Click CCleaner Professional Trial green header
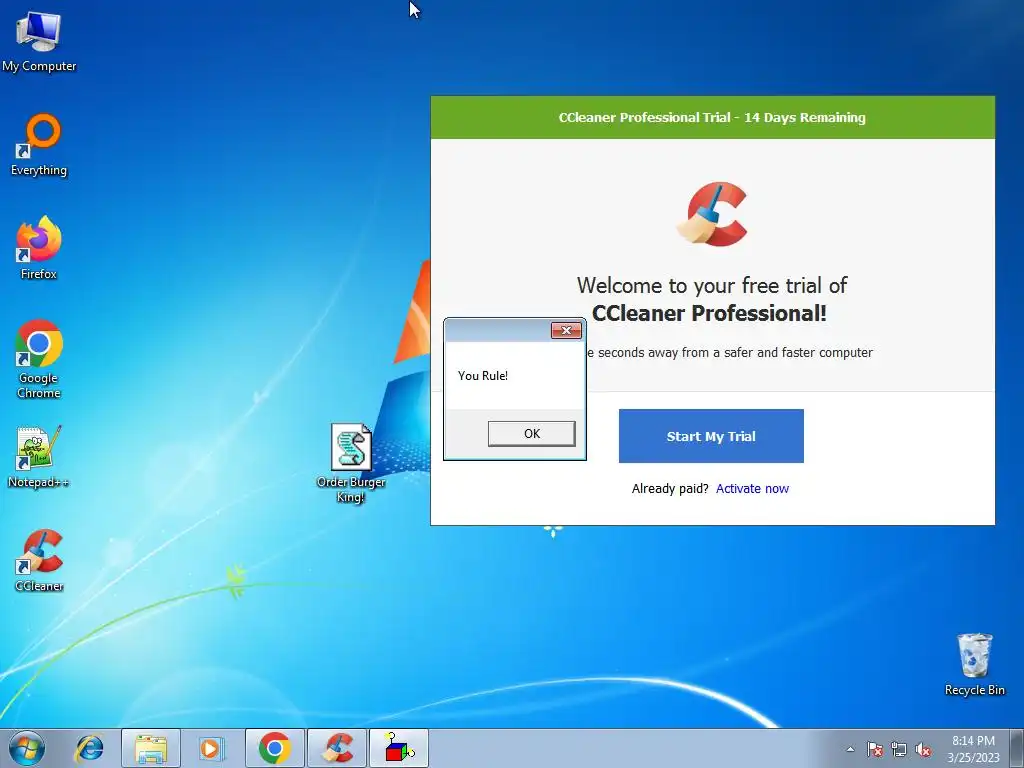Viewport: 1024px width, 768px height. [712, 118]
